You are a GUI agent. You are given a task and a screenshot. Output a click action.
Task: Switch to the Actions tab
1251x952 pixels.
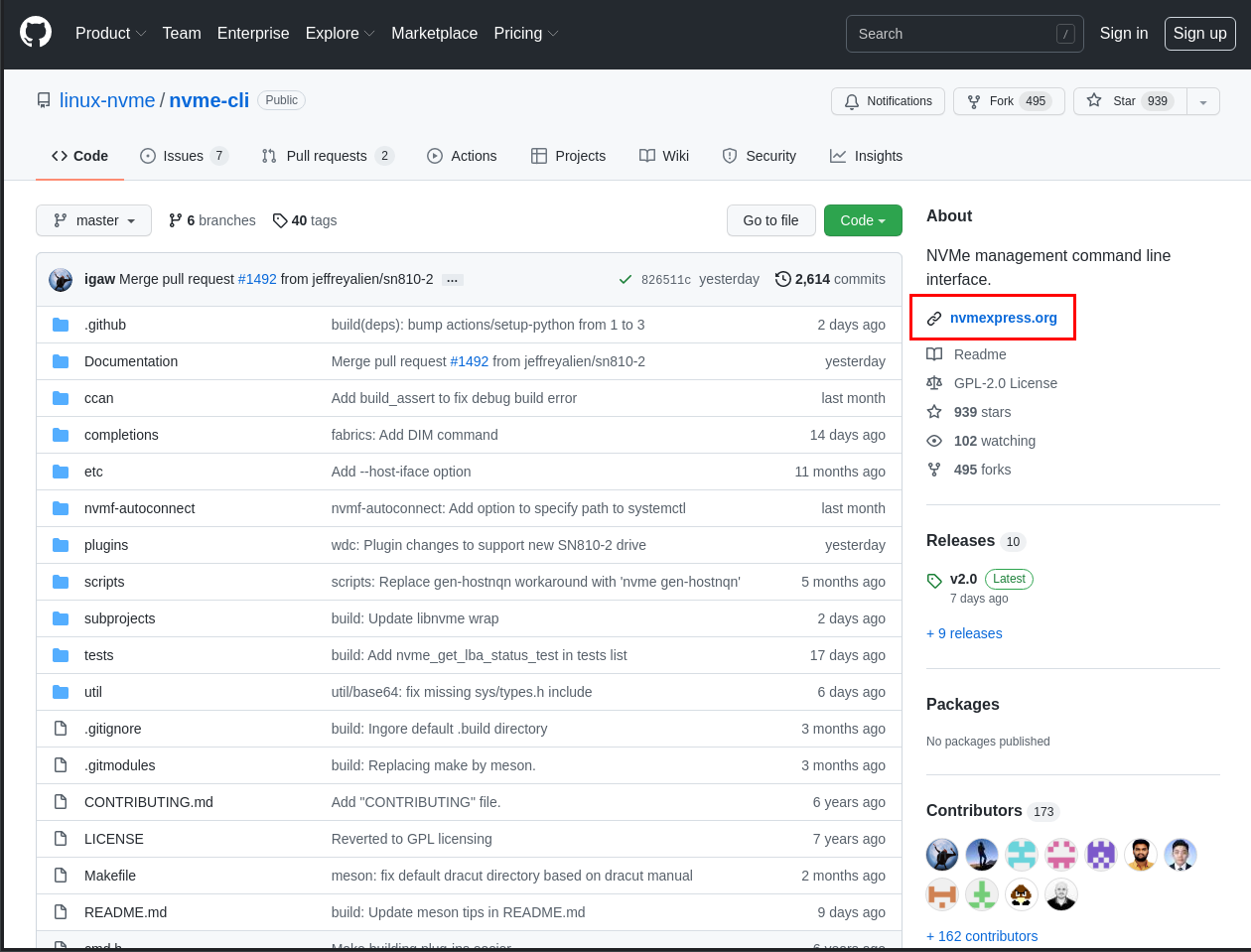click(x=462, y=156)
